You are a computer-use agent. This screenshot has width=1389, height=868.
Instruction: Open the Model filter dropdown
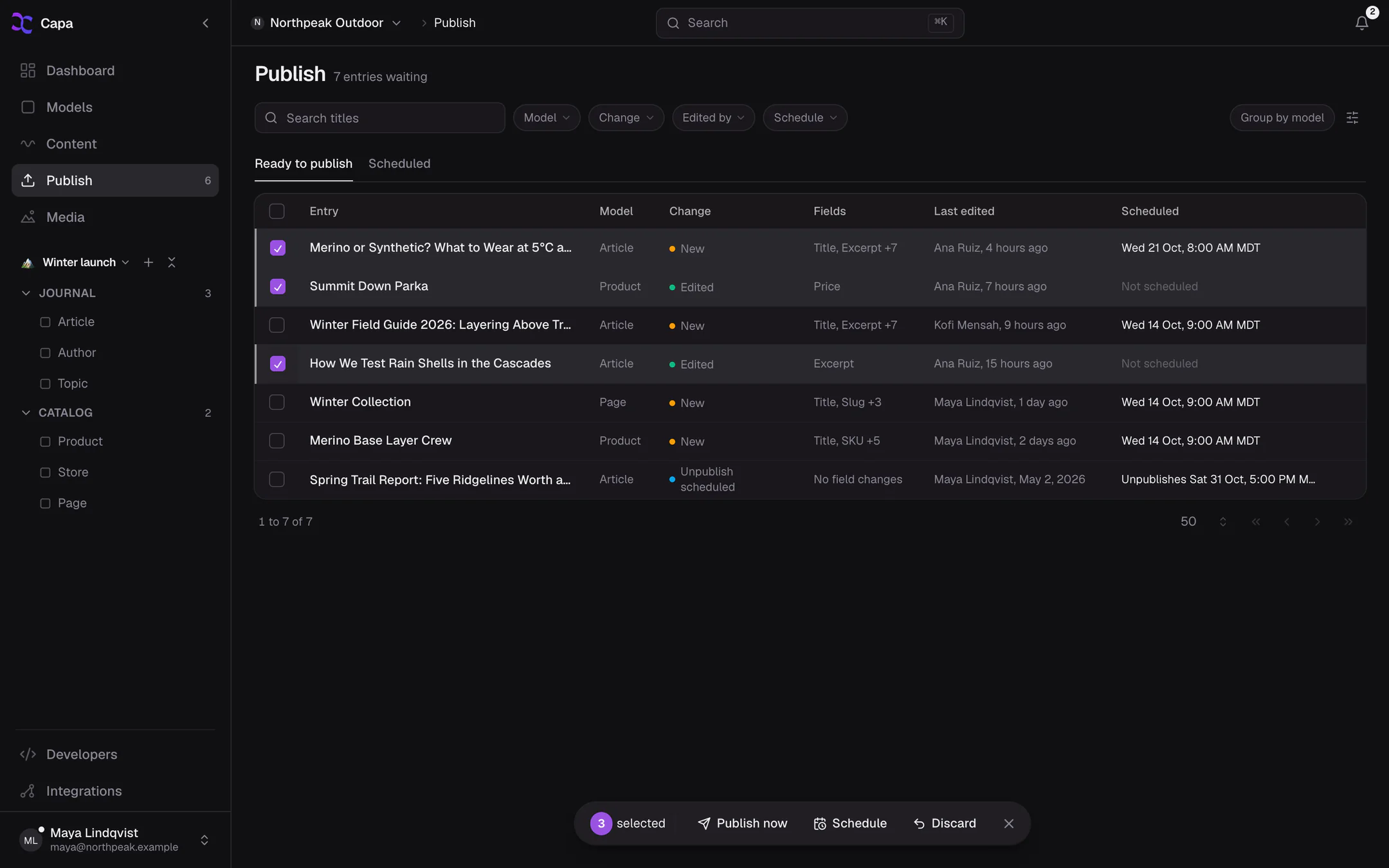click(x=547, y=118)
